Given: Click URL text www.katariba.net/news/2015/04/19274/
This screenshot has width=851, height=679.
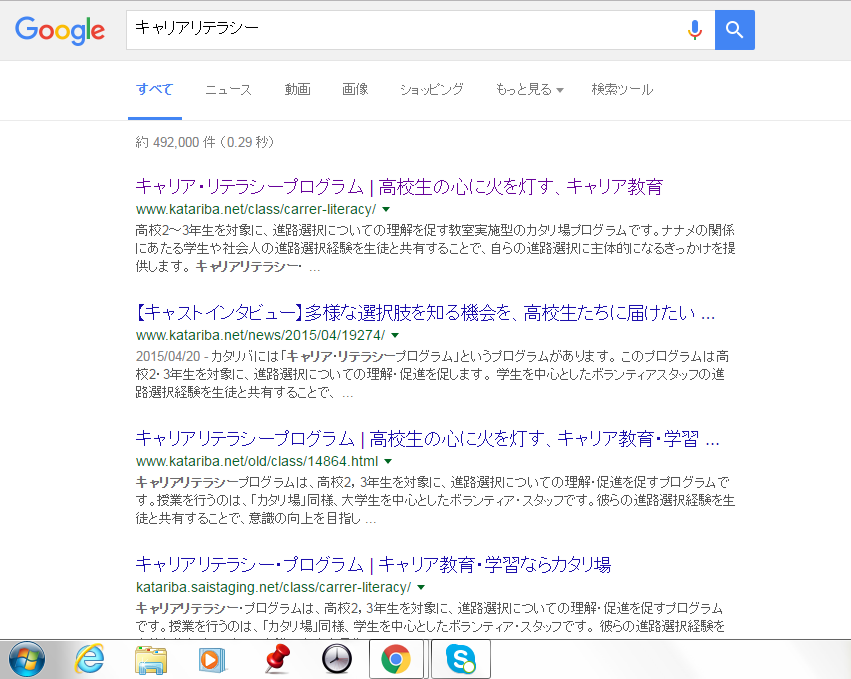Looking at the screenshot, I should [x=261, y=335].
